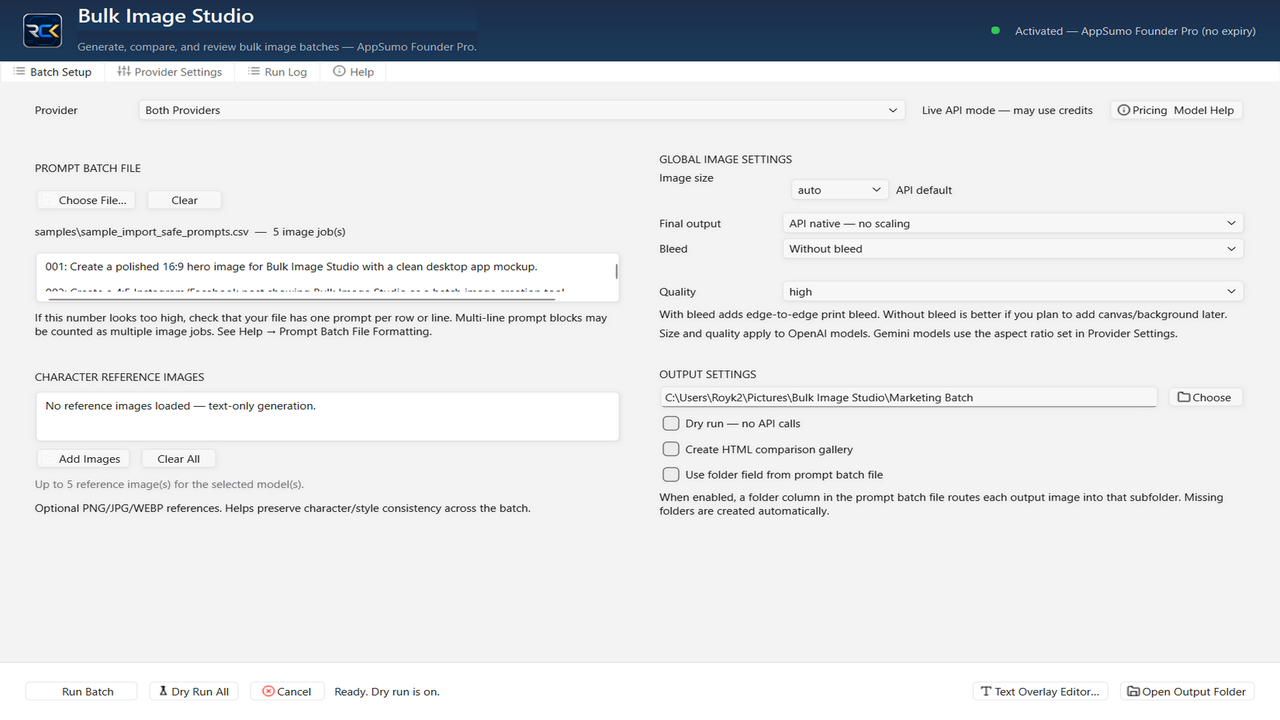Click into the output folder path field
The height and width of the screenshot is (720, 1280).
point(909,397)
